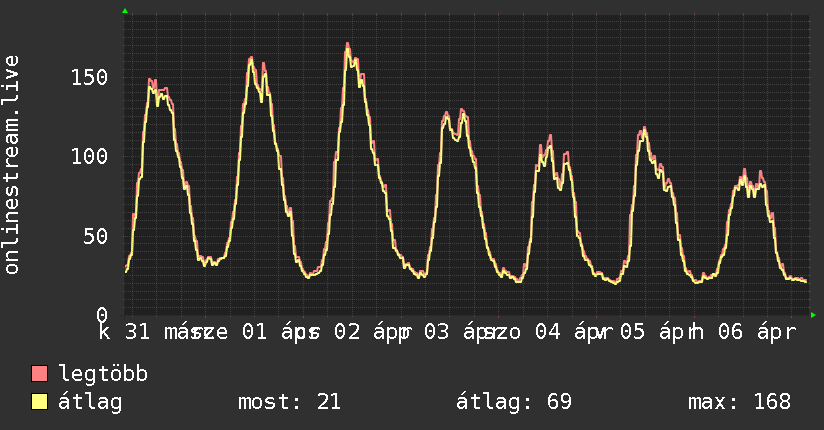Click the green arrow ending the x-axis
The height and width of the screenshot is (430, 824).
click(x=813, y=315)
